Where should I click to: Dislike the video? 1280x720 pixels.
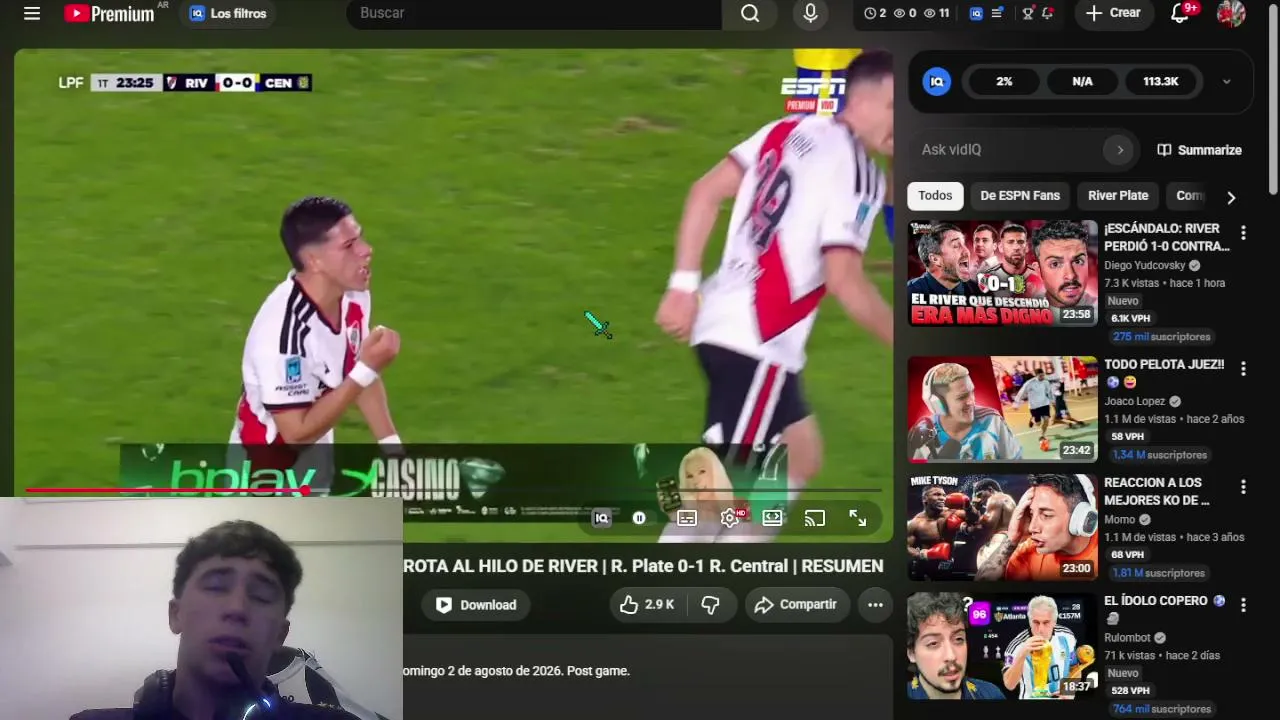click(x=711, y=605)
